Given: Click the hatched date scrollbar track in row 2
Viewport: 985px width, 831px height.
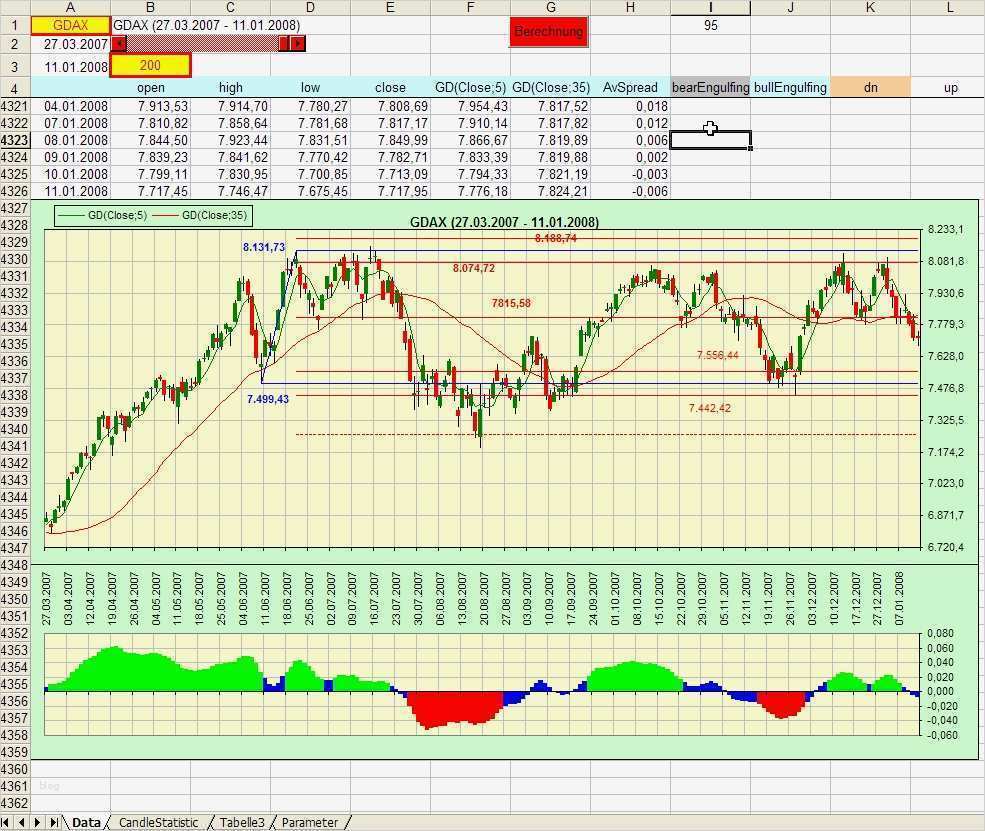Looking at the screenshot, I should tap(202, 43).
